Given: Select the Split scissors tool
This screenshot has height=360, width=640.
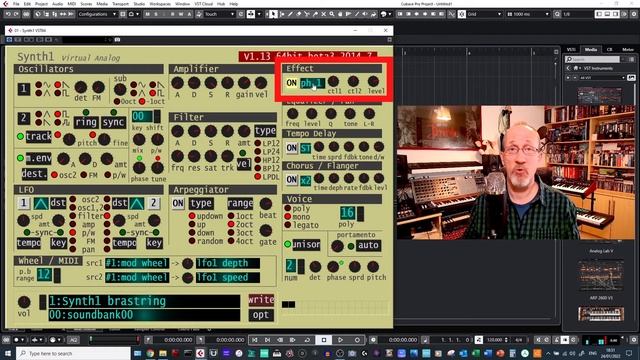Looking at the screenshot, I should (307, 14).
